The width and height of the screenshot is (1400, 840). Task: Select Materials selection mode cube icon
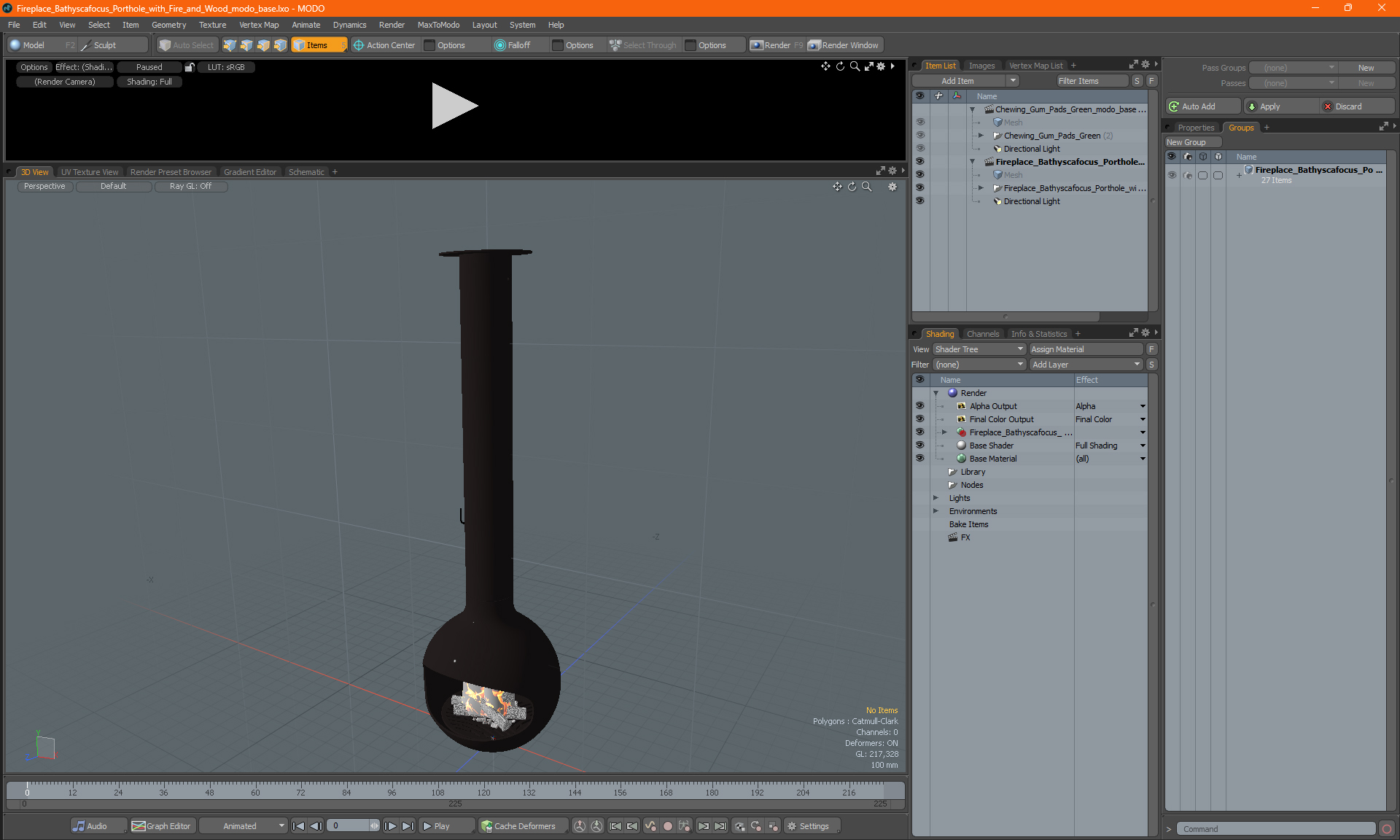[280, 45]
